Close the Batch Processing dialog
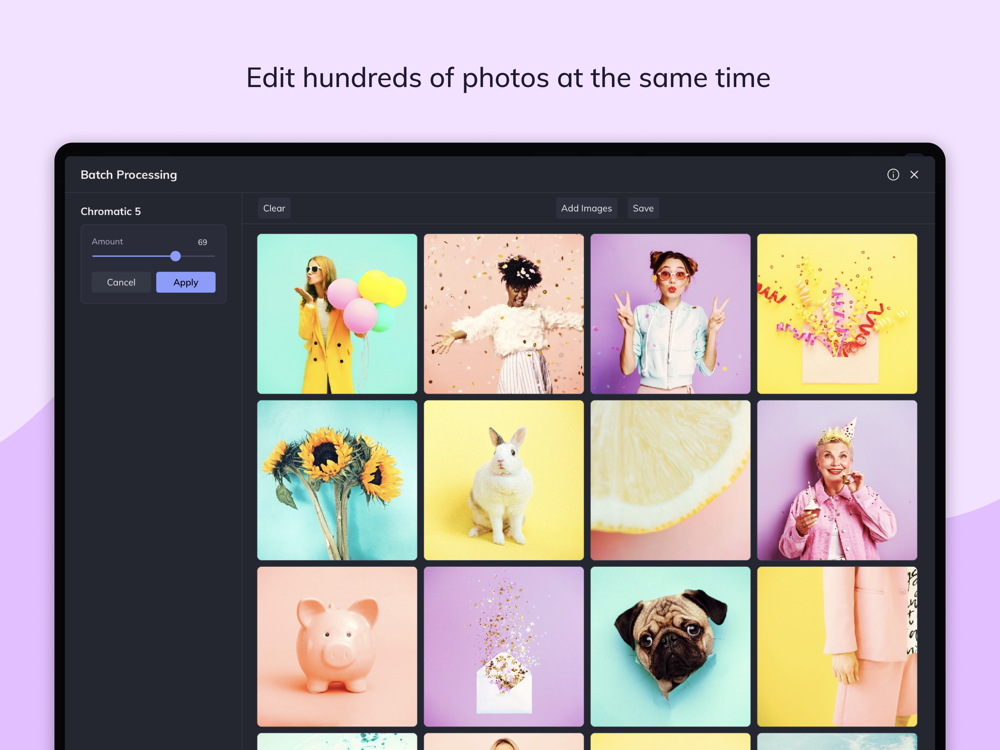The width and height of the screenshot is (1000, 750). point(914,175)
